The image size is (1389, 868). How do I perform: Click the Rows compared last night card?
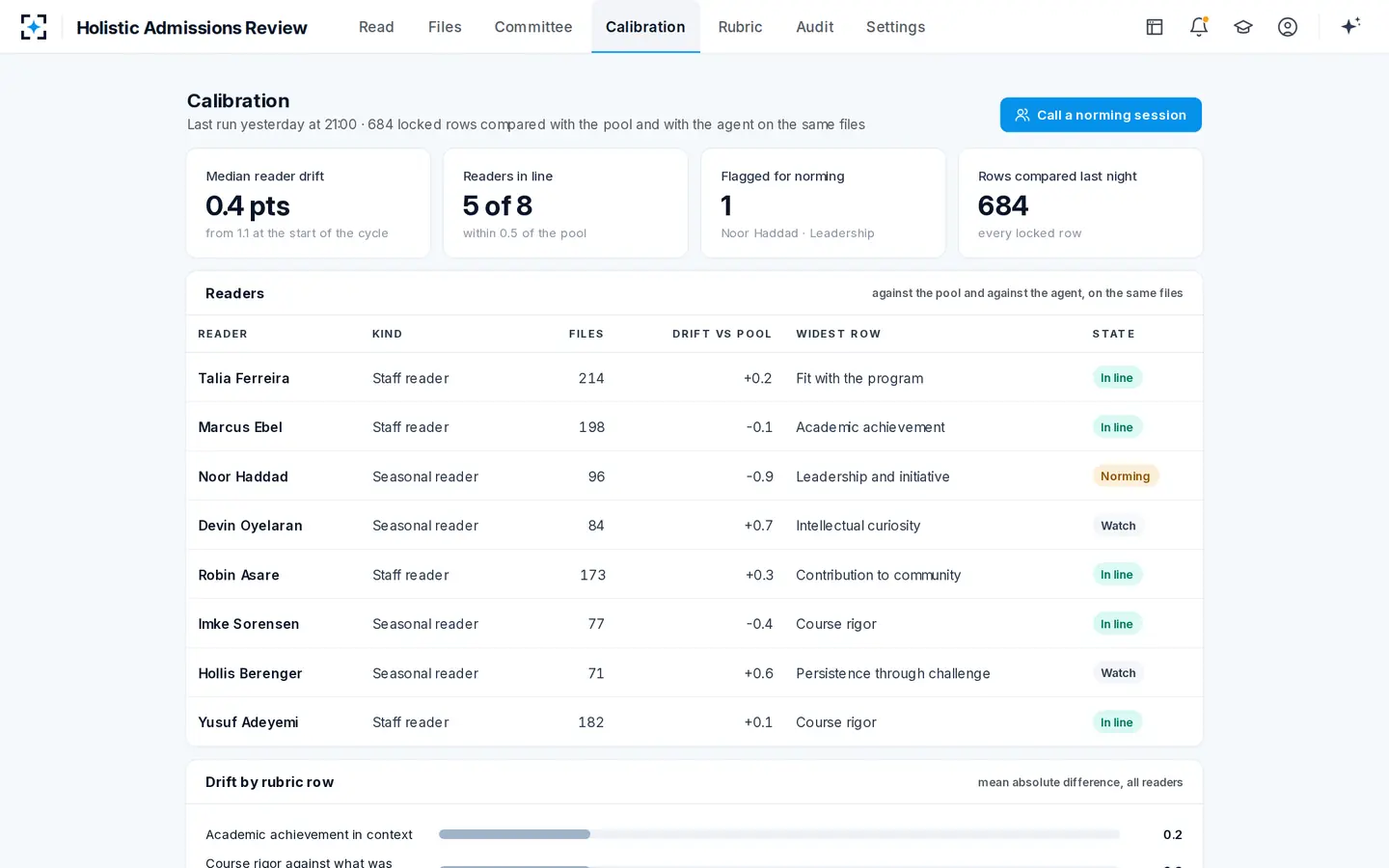click(x=1080, y=203)
